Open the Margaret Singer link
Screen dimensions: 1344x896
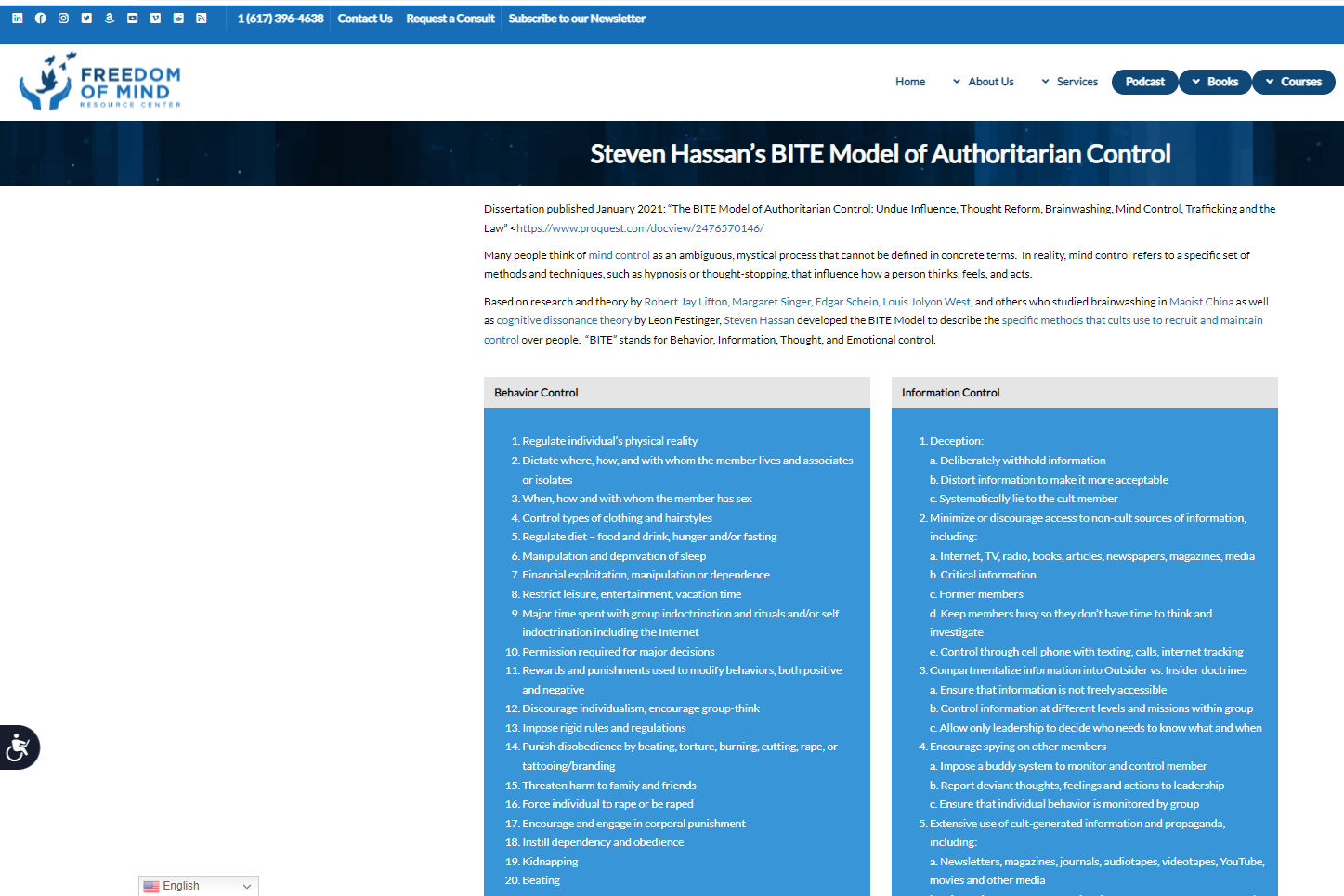[x=771, y=302]
